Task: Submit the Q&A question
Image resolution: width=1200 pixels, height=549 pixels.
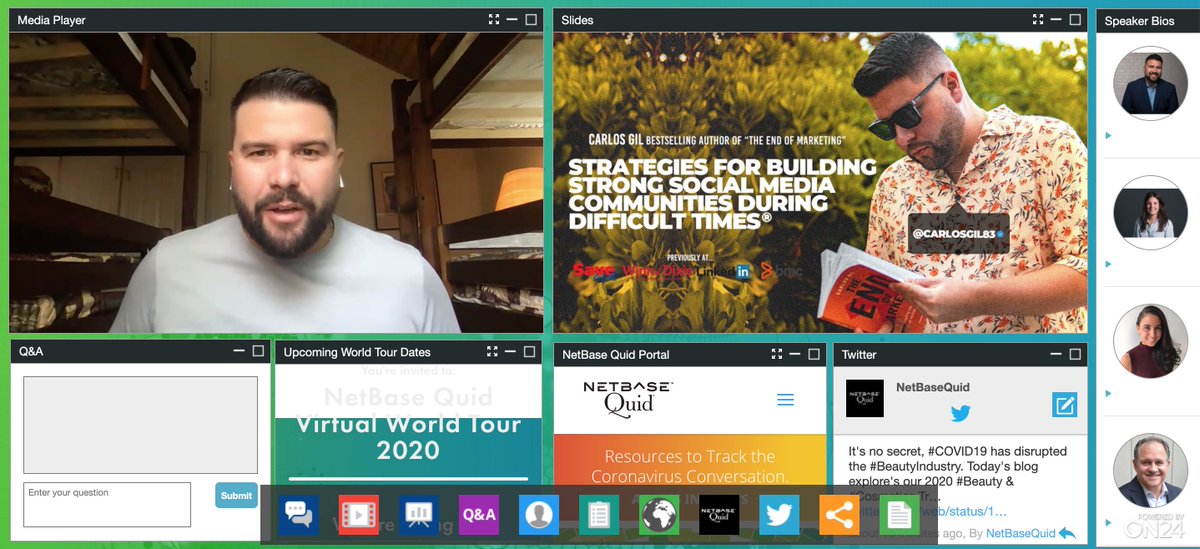Action: point(236,495)
